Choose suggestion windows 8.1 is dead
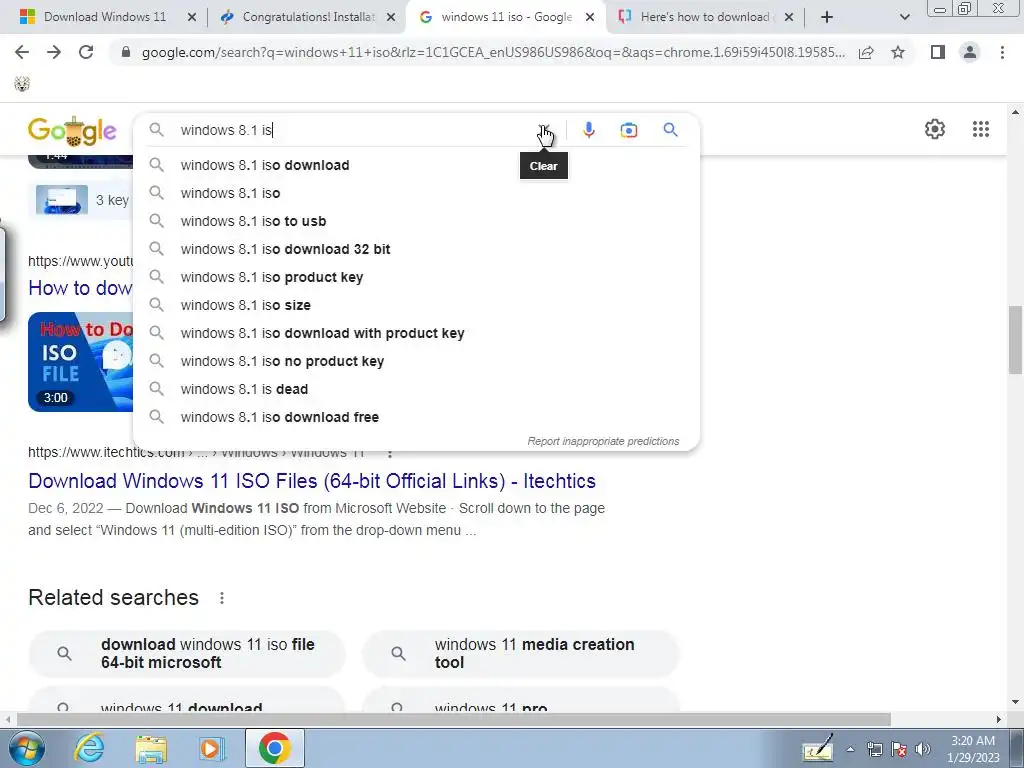Image resolution: width=1024 pixels, height=768 pixels. pos(416,390)
